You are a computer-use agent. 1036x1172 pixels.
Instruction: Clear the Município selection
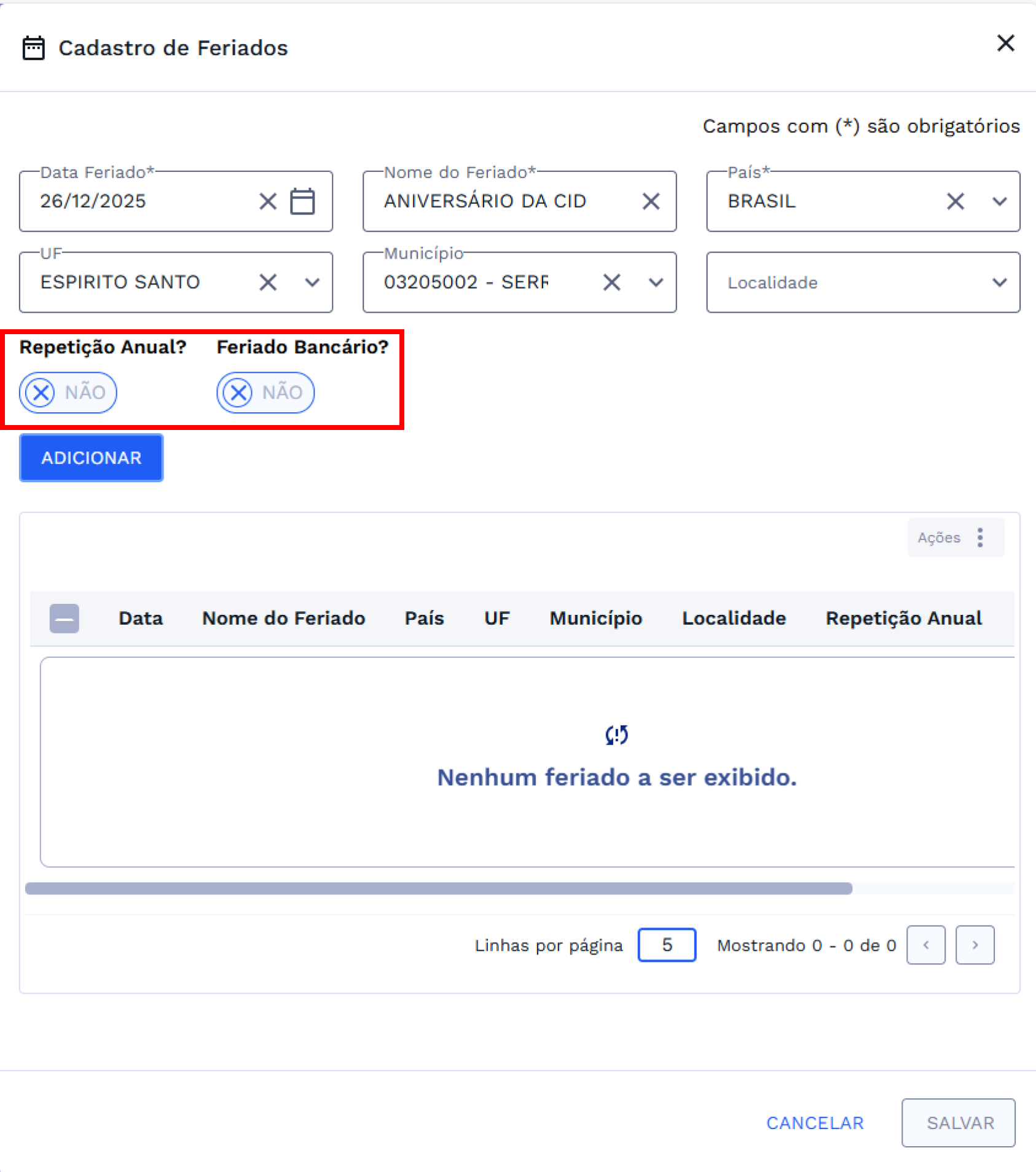tap(611, 283)
